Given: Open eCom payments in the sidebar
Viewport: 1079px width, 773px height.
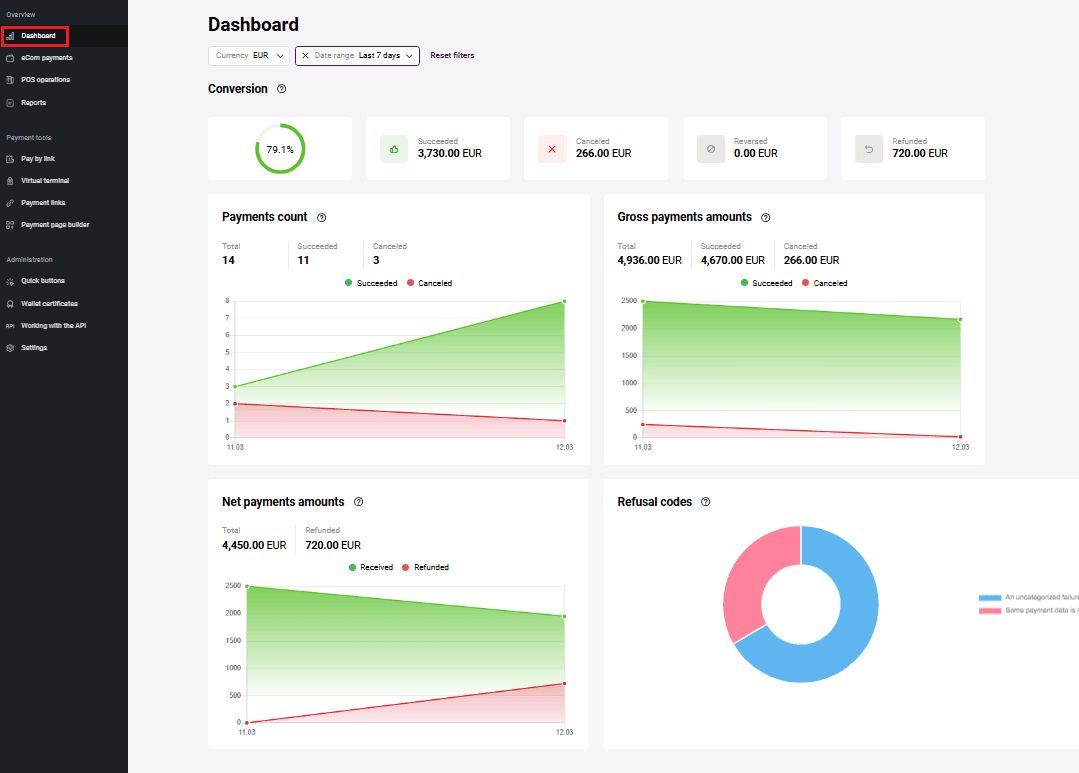Looking at the screenshot, I should [46, 58].
